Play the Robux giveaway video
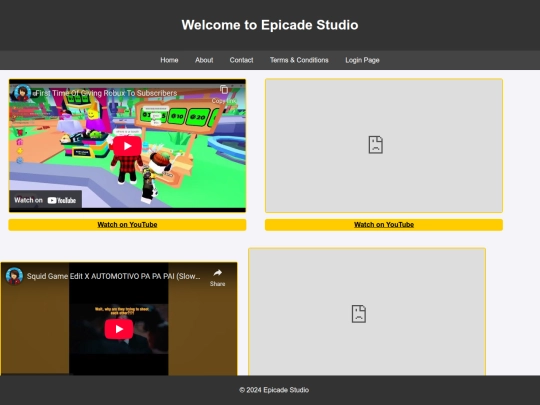Viewport: 540px width, 405px height. click(127, 146)
